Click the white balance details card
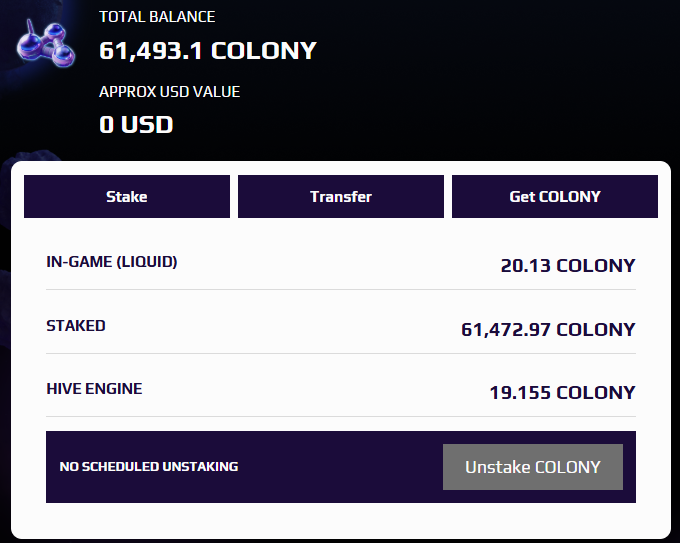This screenshot has height=543, width=680. (341, 350)
